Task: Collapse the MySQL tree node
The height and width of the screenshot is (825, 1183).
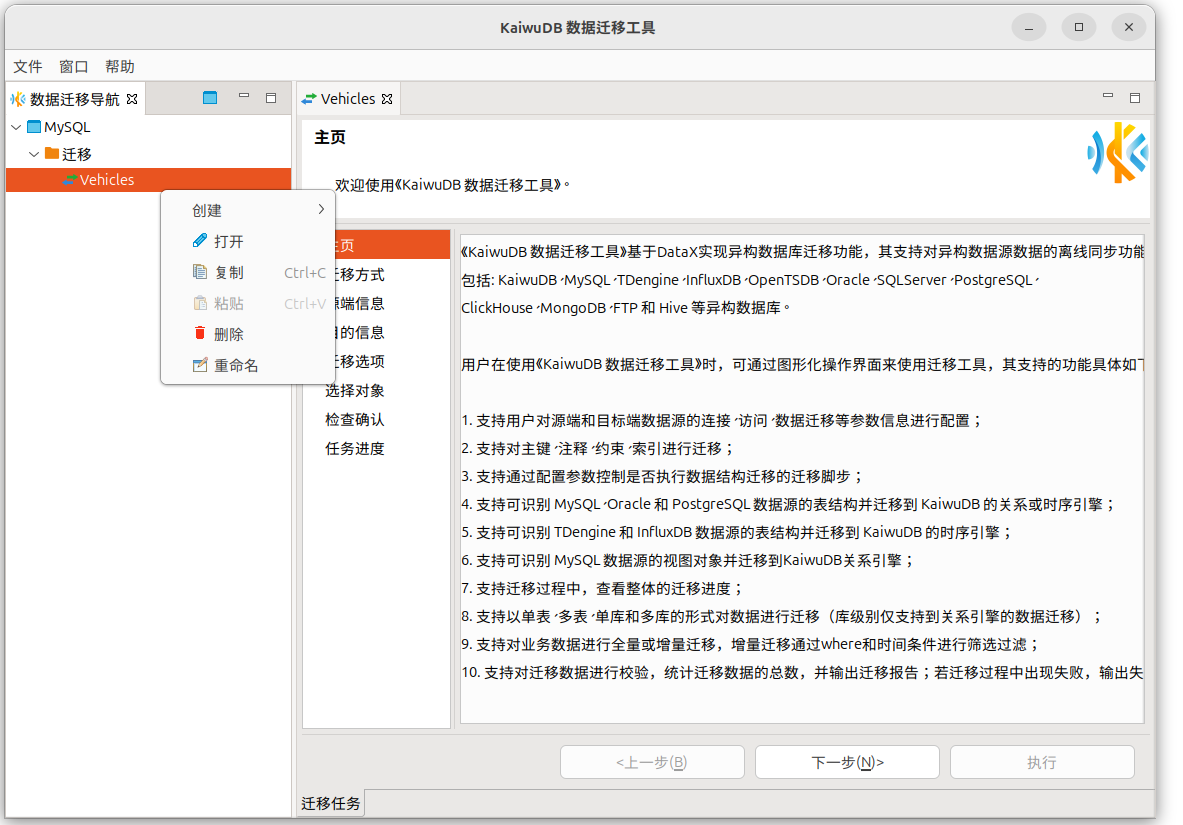Action: [16, 127]
